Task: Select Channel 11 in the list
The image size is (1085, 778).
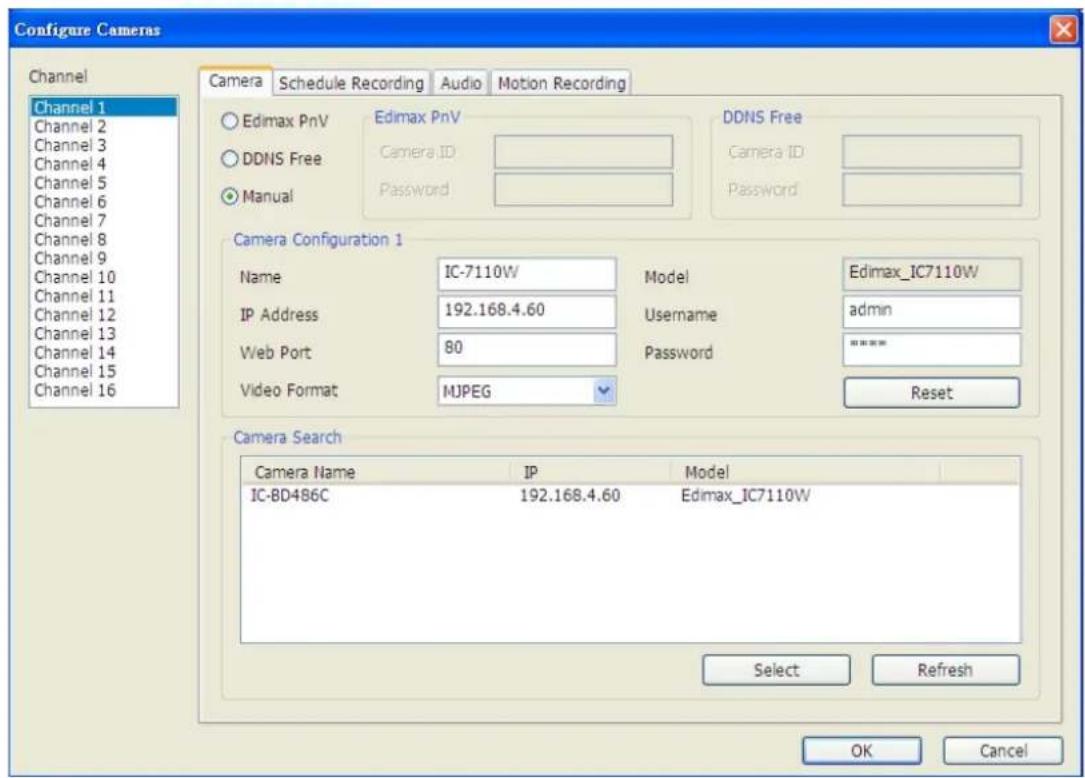Action: (x=104, y=296)
